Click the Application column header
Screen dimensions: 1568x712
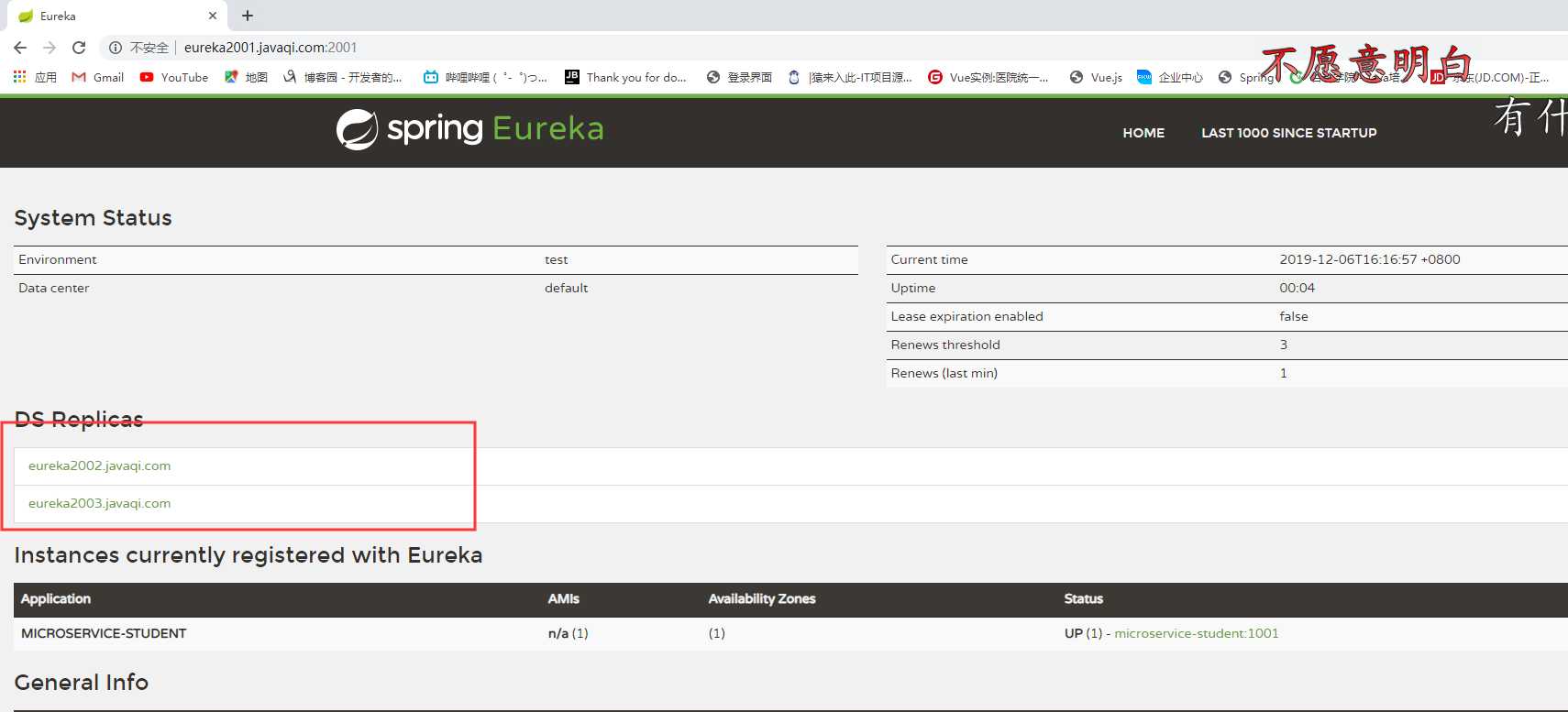(x=56, y=598)
